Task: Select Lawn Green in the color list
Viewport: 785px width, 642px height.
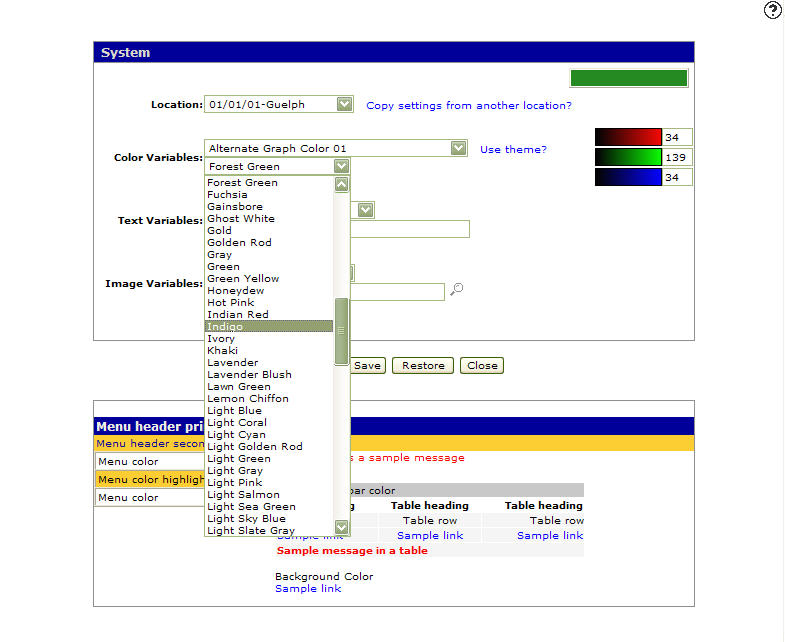Action: click(x=269, y=387)
